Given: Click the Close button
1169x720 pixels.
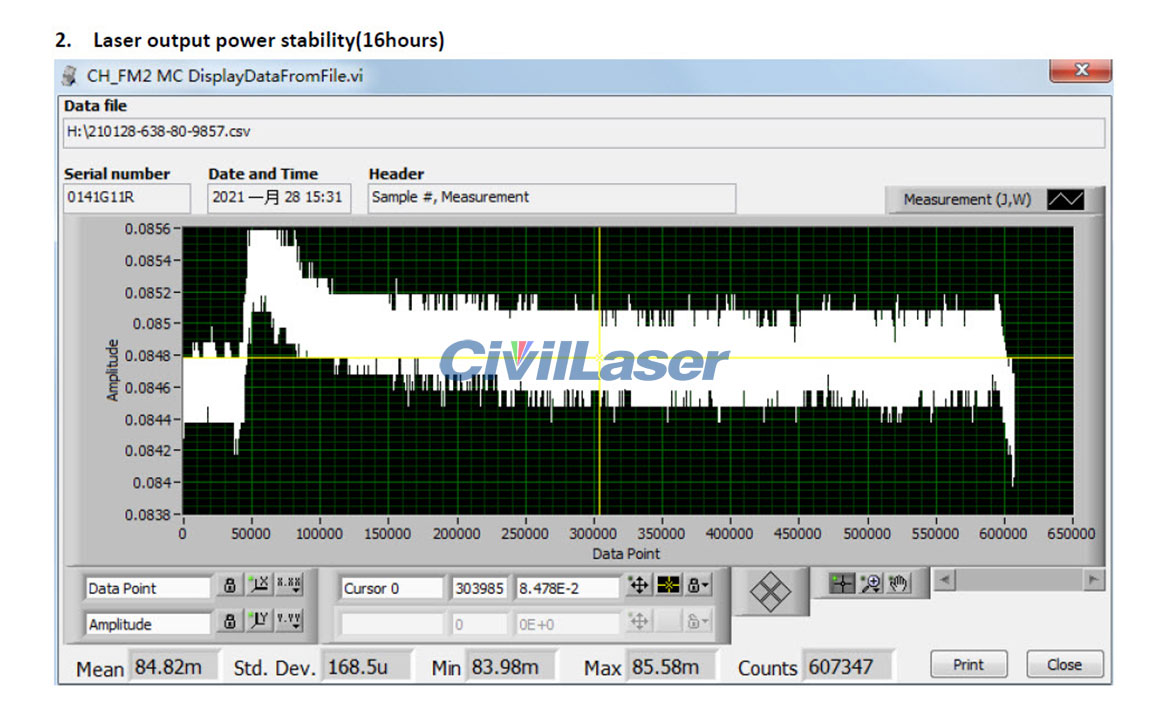Looking at the screenshot, I should tap(1064, 665).
